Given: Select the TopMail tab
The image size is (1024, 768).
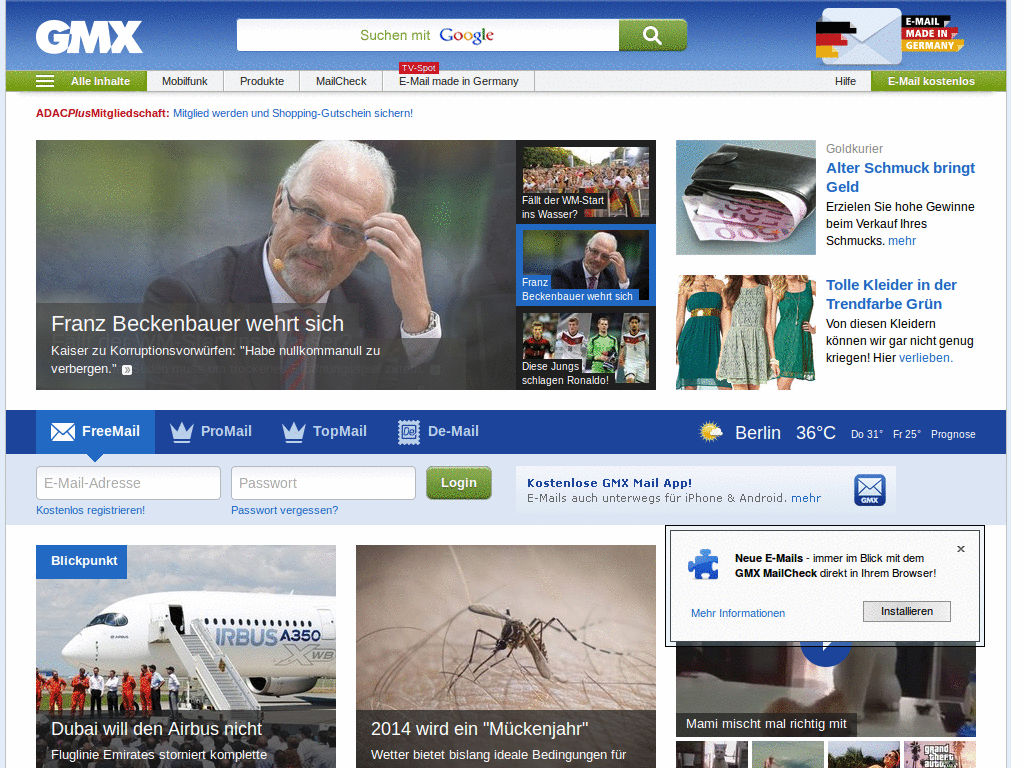Looking at the screenshot, I should (x=325, y=432).
